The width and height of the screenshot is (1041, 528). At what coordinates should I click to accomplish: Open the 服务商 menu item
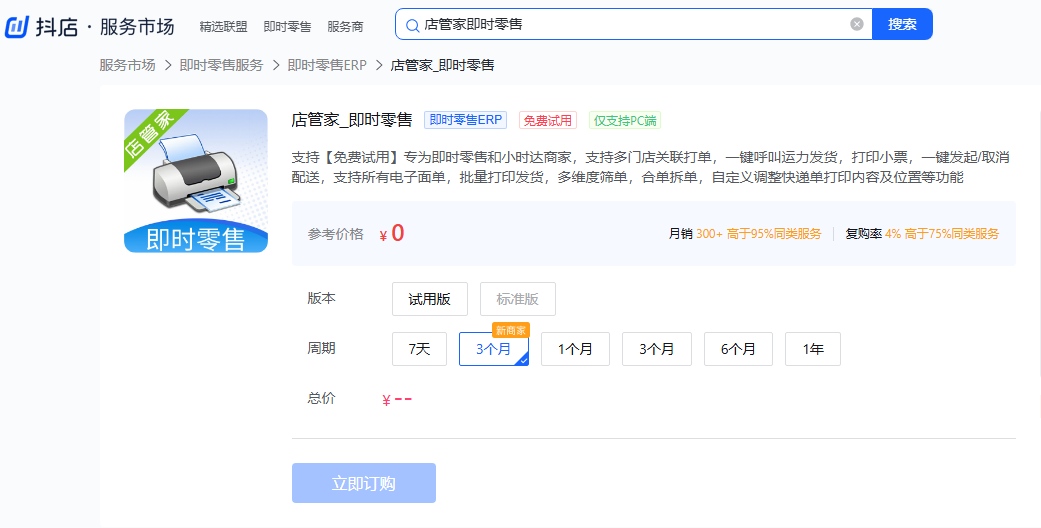pos(345,27)
